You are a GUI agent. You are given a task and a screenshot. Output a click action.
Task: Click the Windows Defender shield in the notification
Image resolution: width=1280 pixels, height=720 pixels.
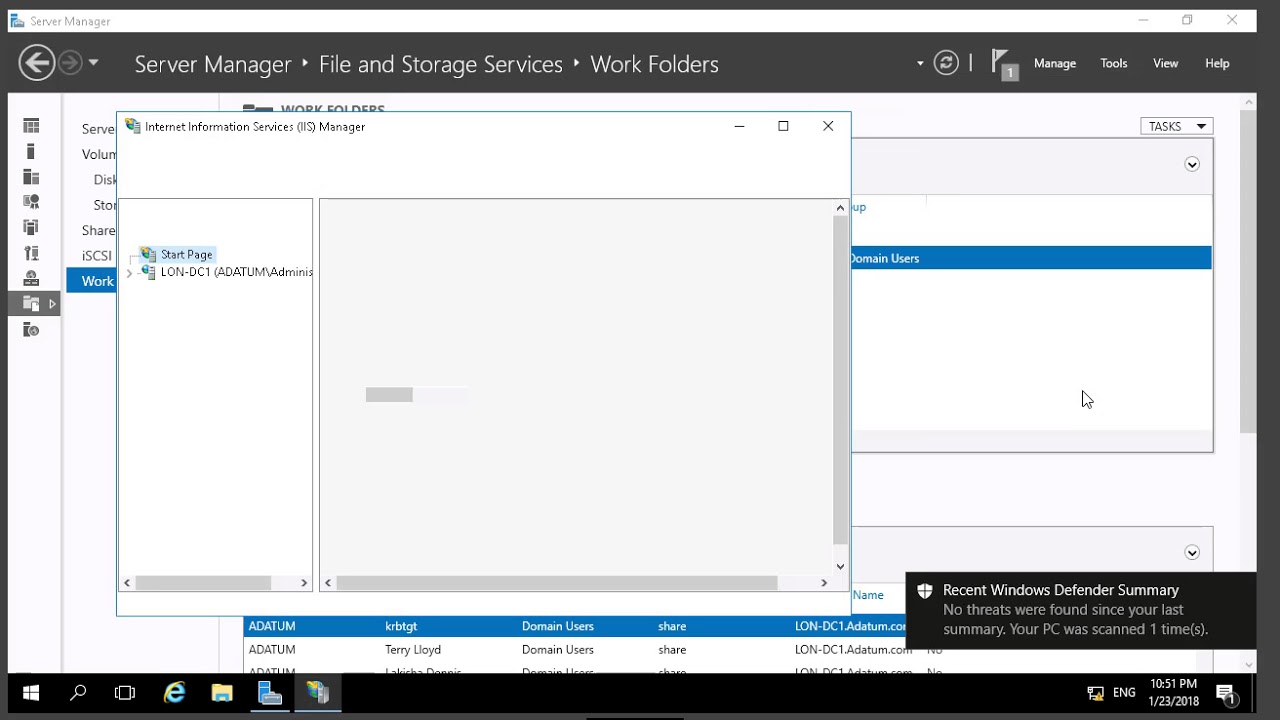point(925,591)
